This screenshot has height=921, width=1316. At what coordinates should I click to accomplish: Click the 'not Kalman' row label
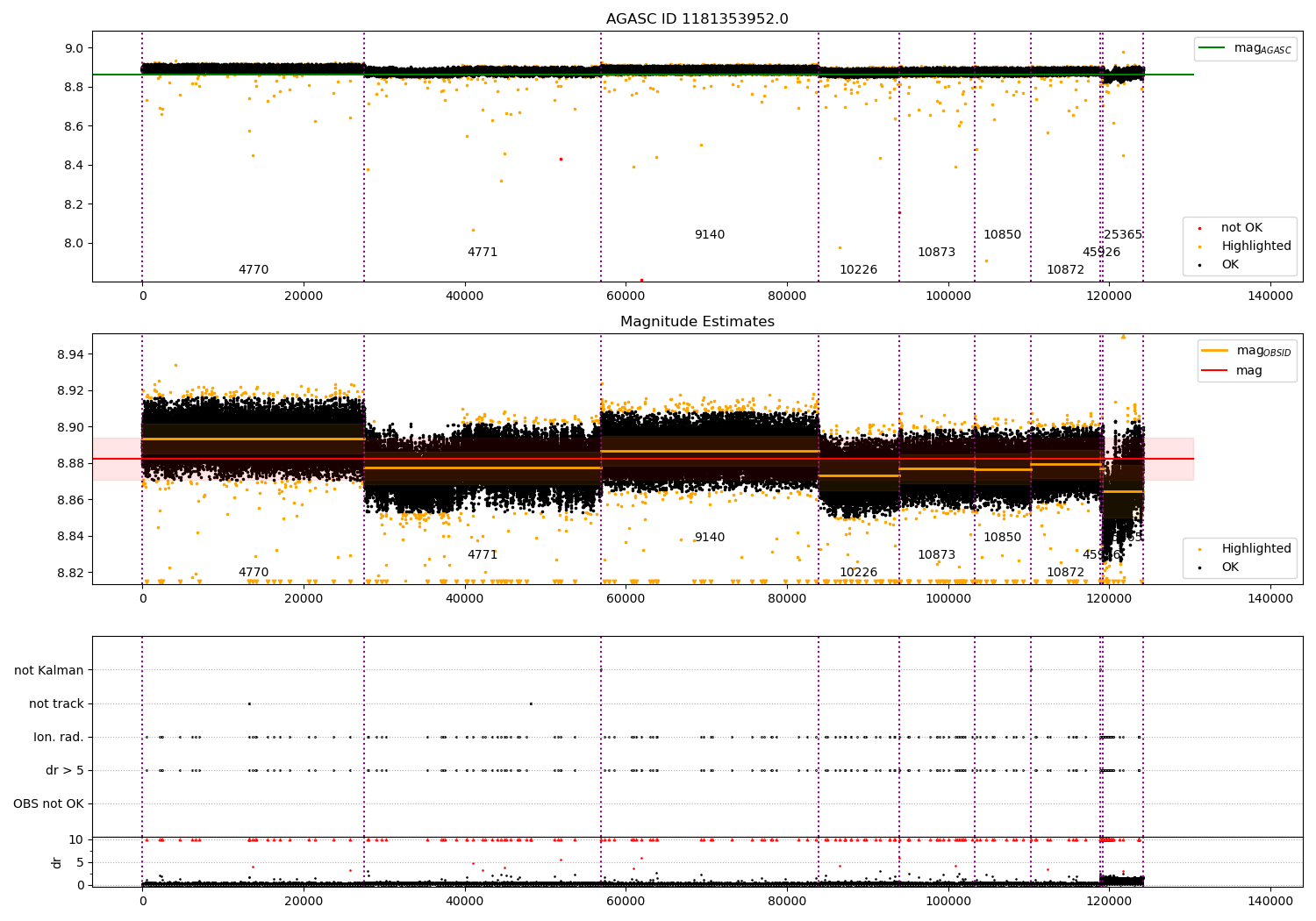click(49, 671)
